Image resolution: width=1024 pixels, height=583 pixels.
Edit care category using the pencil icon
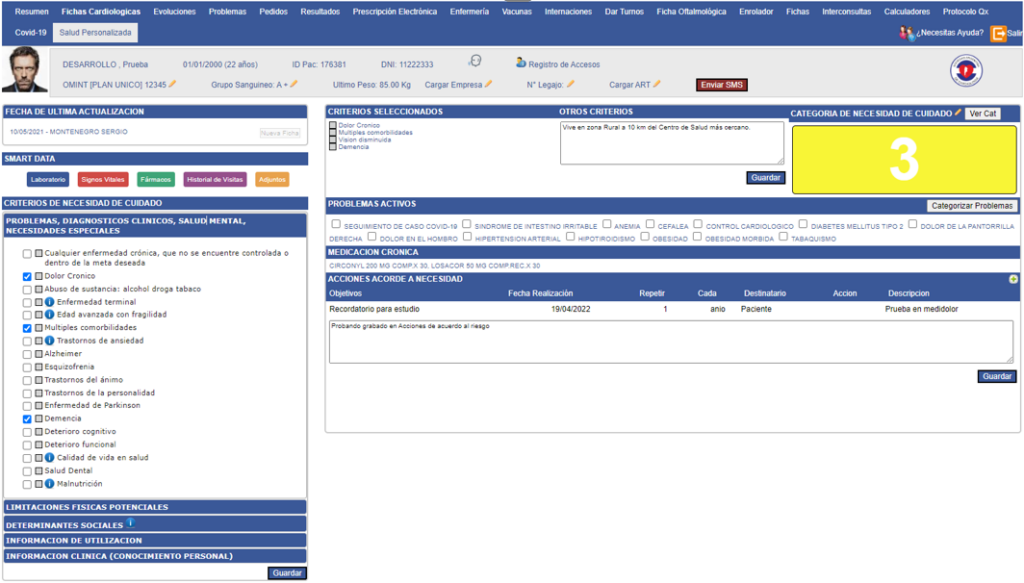point(958,113)
